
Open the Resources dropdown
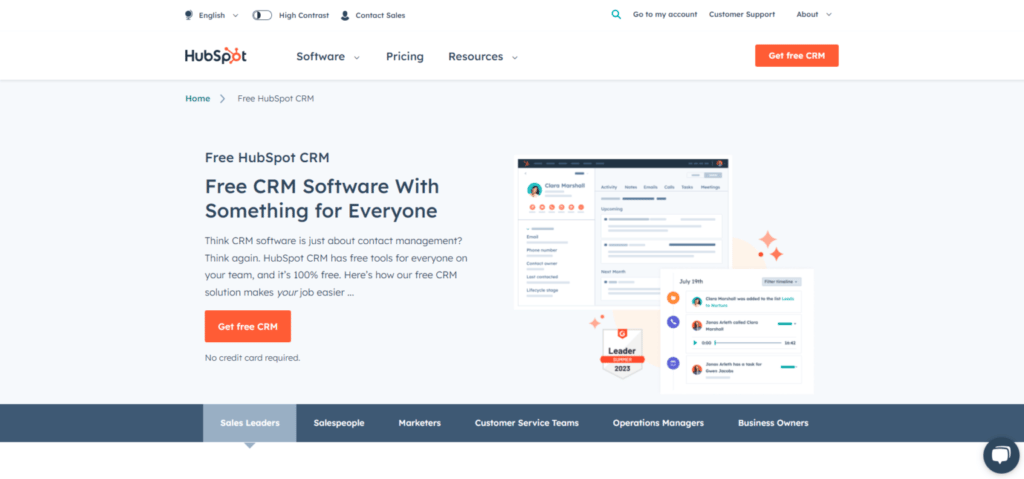482,57
